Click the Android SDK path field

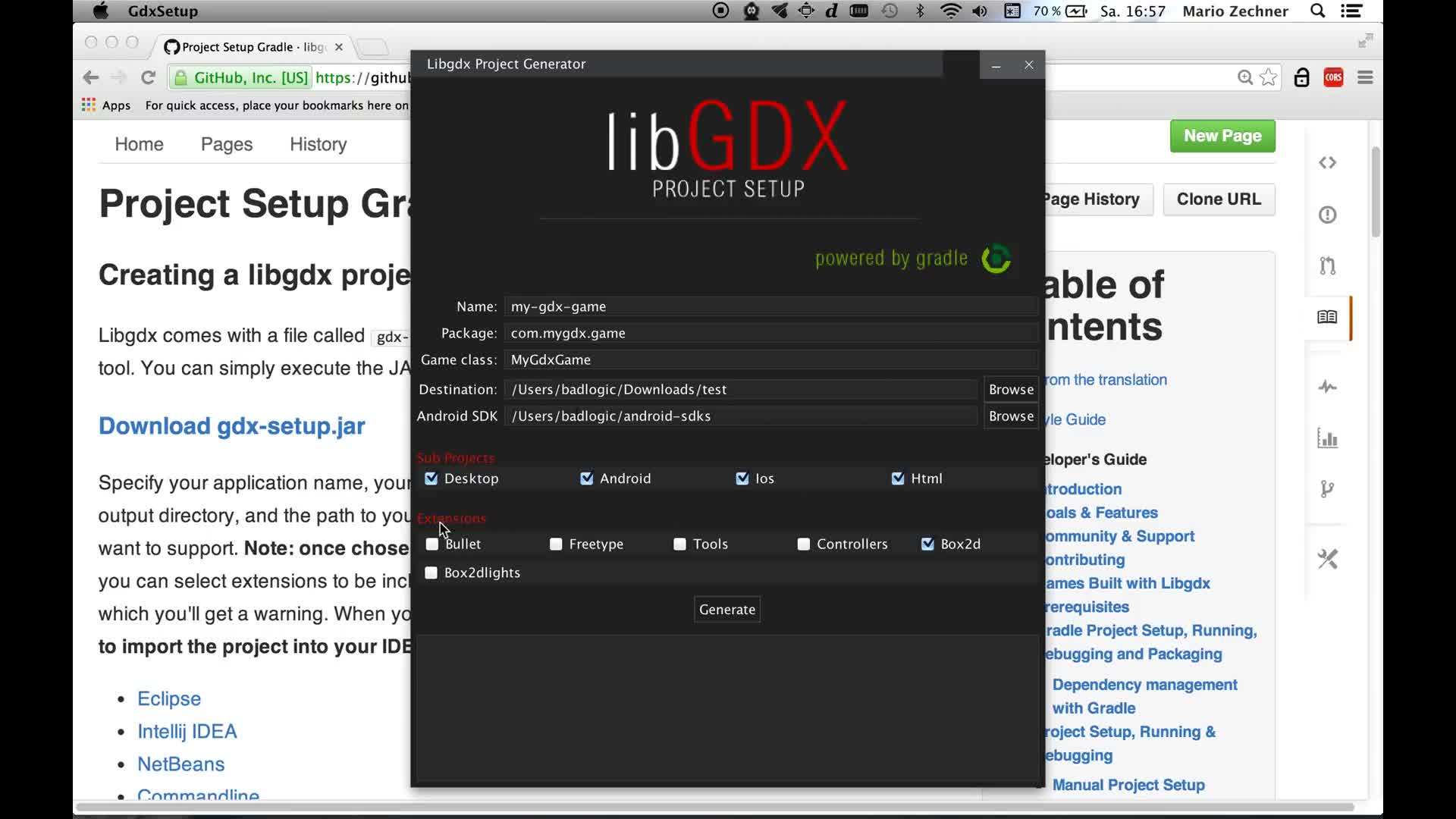[741, 416]
